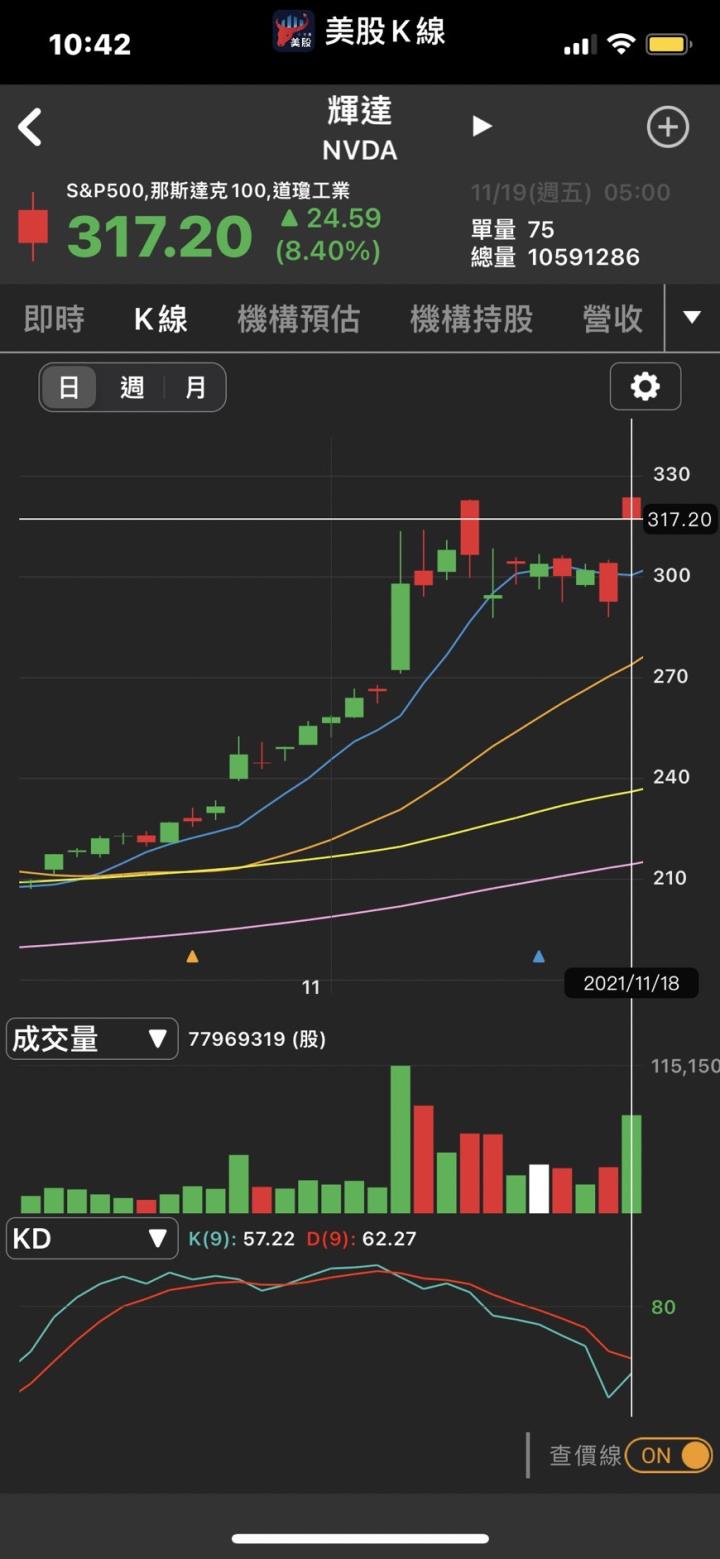Tap the 77969319 (股) volume reading
Viewport: 720px width, 1559px height.
(x=257, y=1039)
